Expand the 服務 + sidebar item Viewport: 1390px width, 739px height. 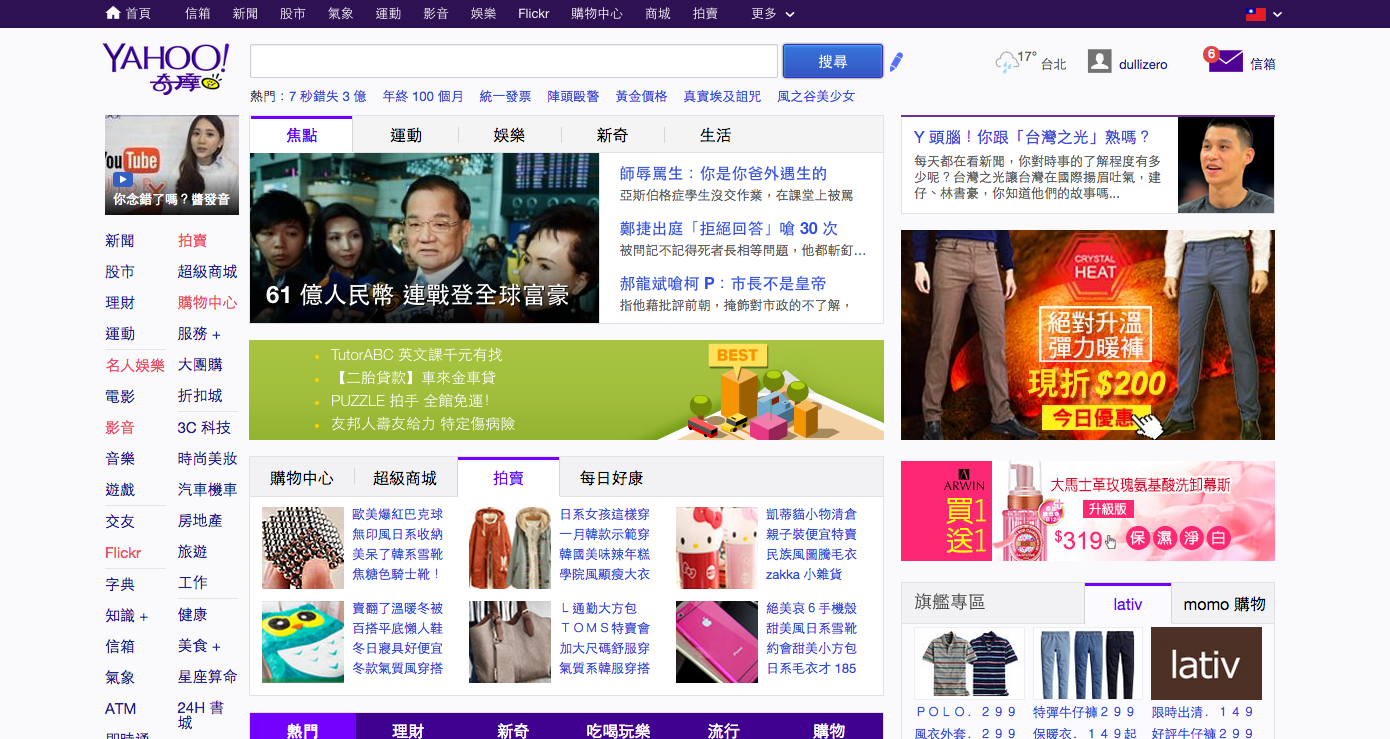(x=199, y=334)
